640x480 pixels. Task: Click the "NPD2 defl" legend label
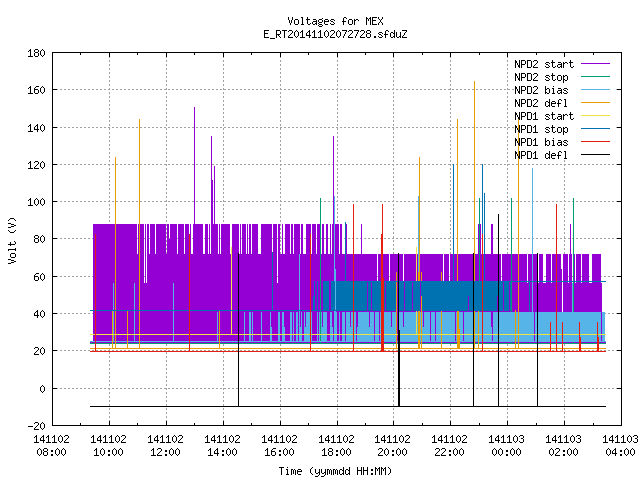coord(541,103)
